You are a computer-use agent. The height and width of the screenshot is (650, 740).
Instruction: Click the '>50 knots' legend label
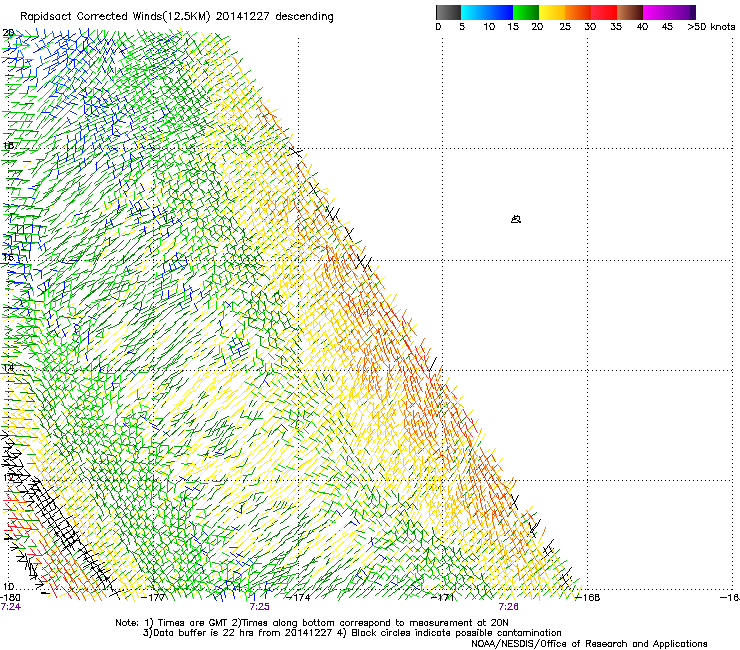pyautogui.click(x=711, y=27)
